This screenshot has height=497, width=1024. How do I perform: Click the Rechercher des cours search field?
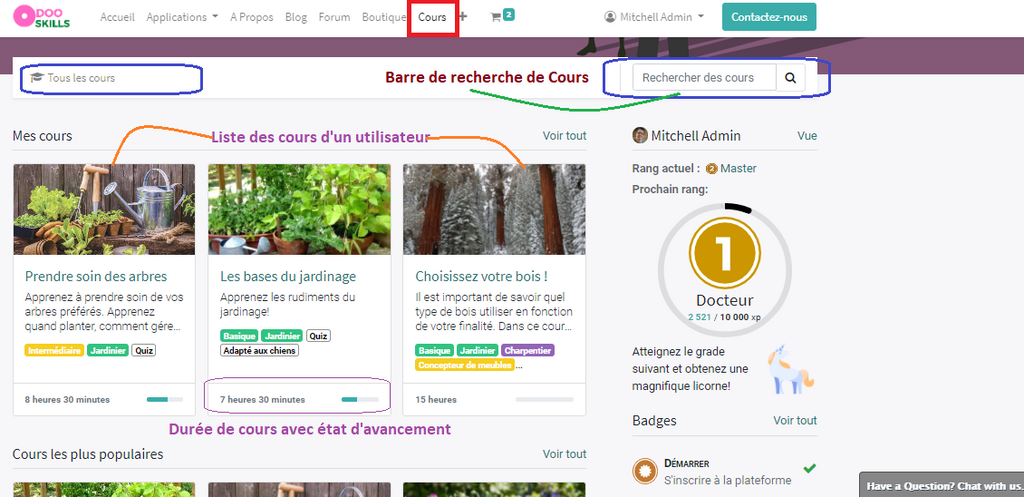point(705,78)
